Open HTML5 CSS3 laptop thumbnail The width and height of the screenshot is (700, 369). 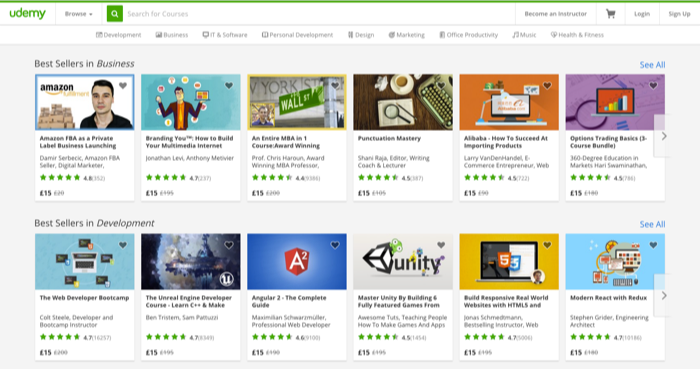(509, 261)
